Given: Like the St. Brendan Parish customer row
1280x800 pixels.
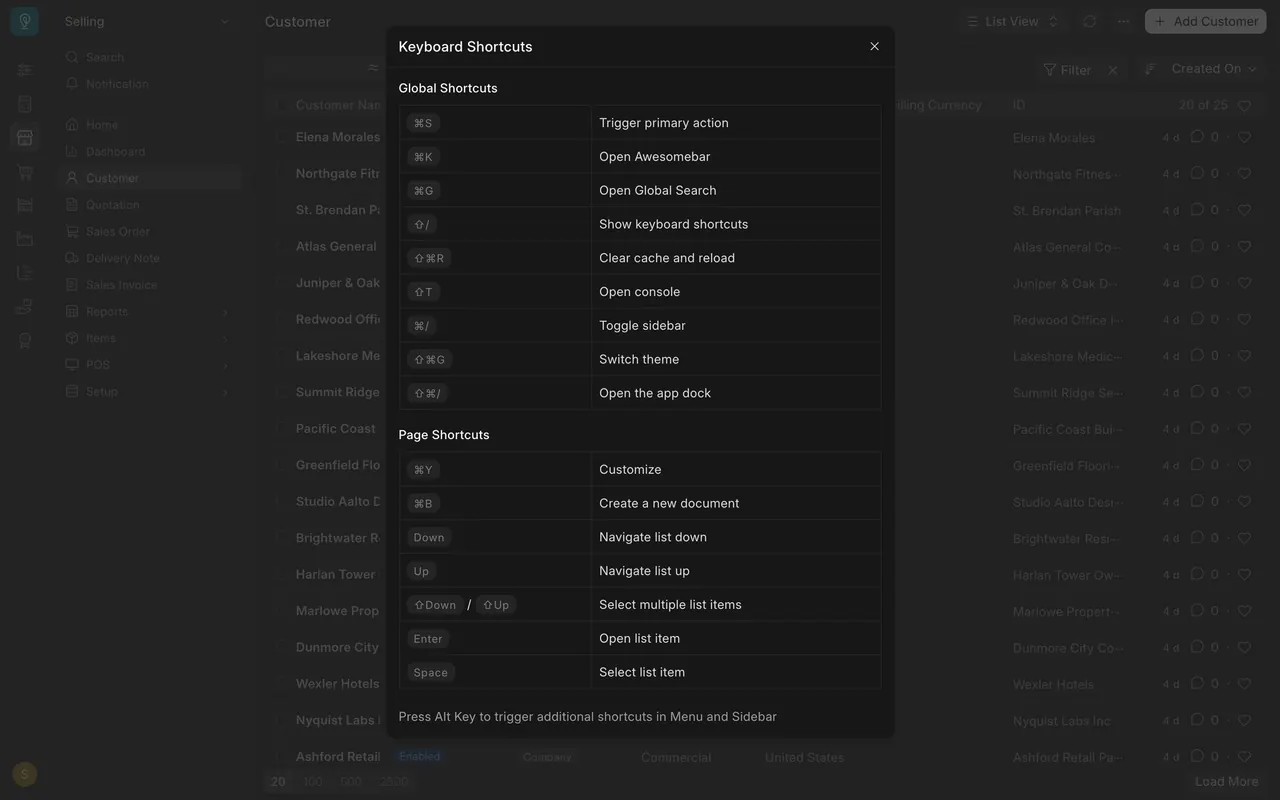Looking at the screenshot, I should tap(1245, 210).
